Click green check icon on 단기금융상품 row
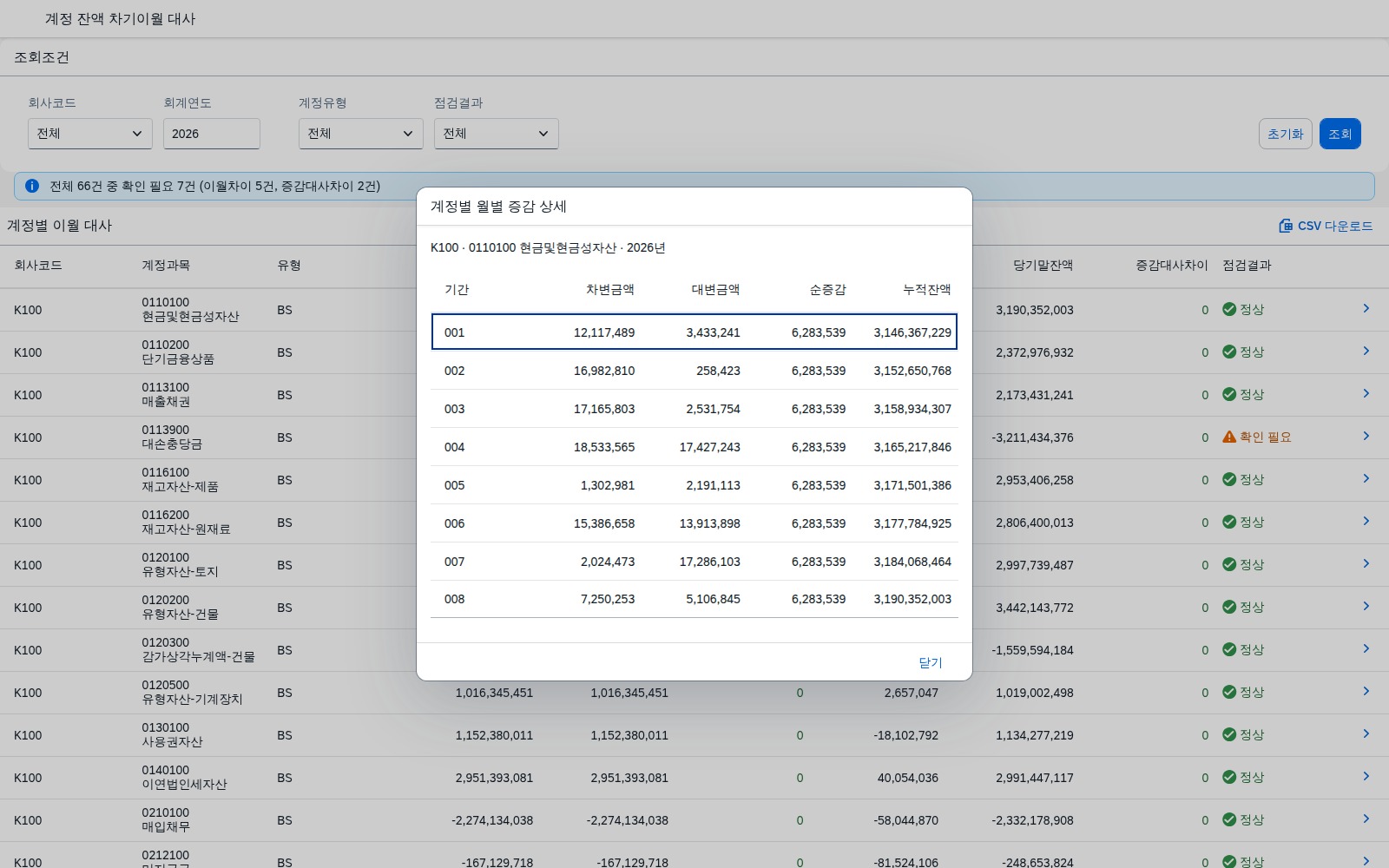The width and height of the screenshot is (1389, 868). click(x=1229, y=352)
